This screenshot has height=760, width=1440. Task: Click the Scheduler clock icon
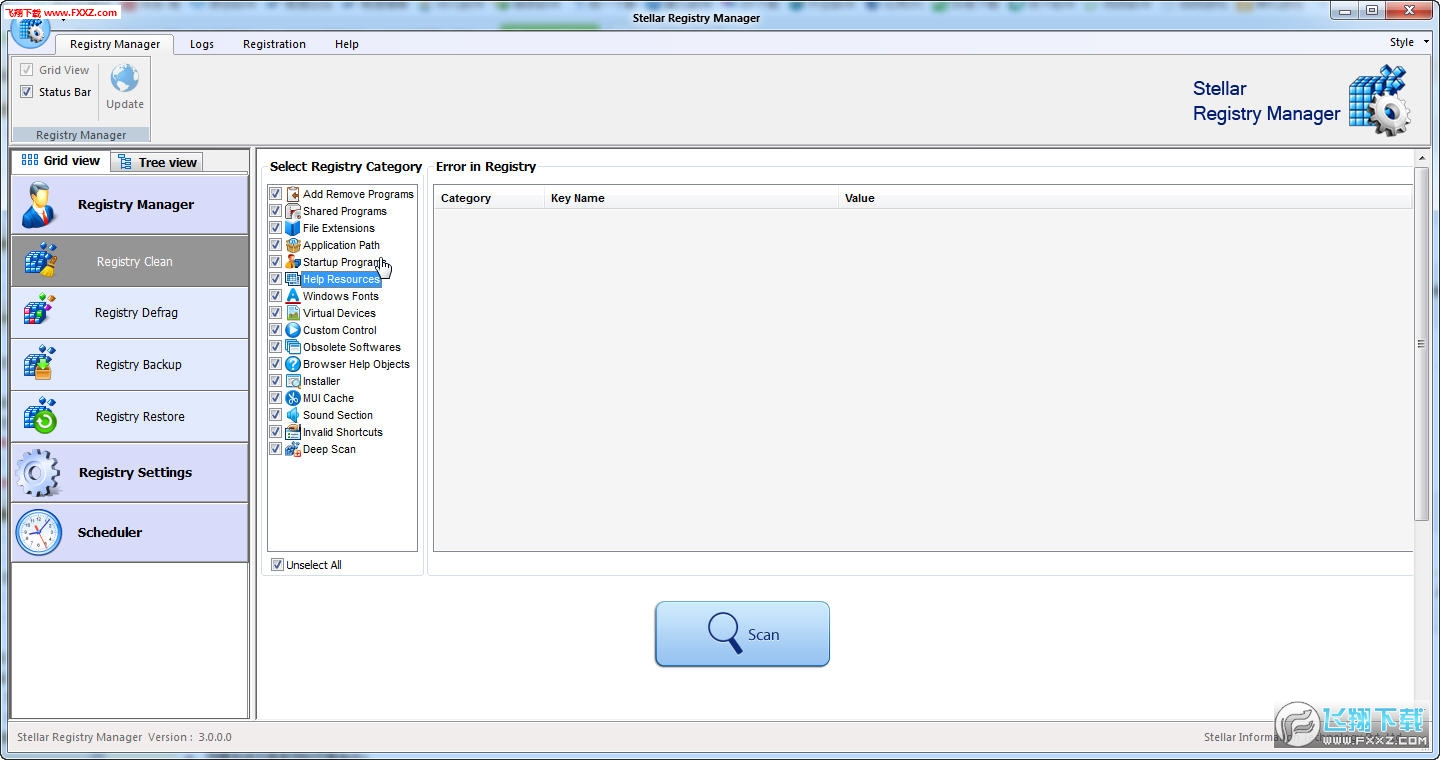pos(39,532)
